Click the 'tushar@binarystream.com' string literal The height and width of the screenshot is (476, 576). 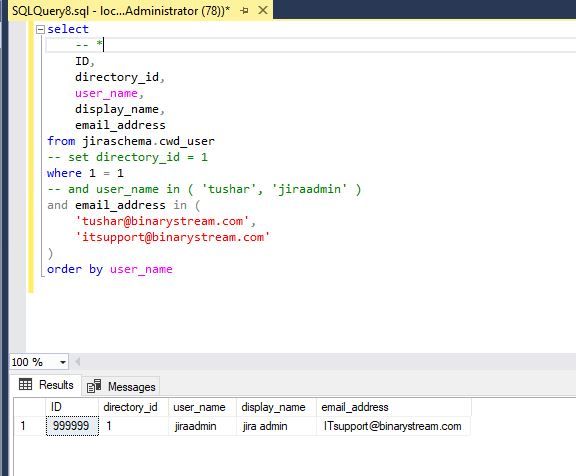tap(162, 221)
